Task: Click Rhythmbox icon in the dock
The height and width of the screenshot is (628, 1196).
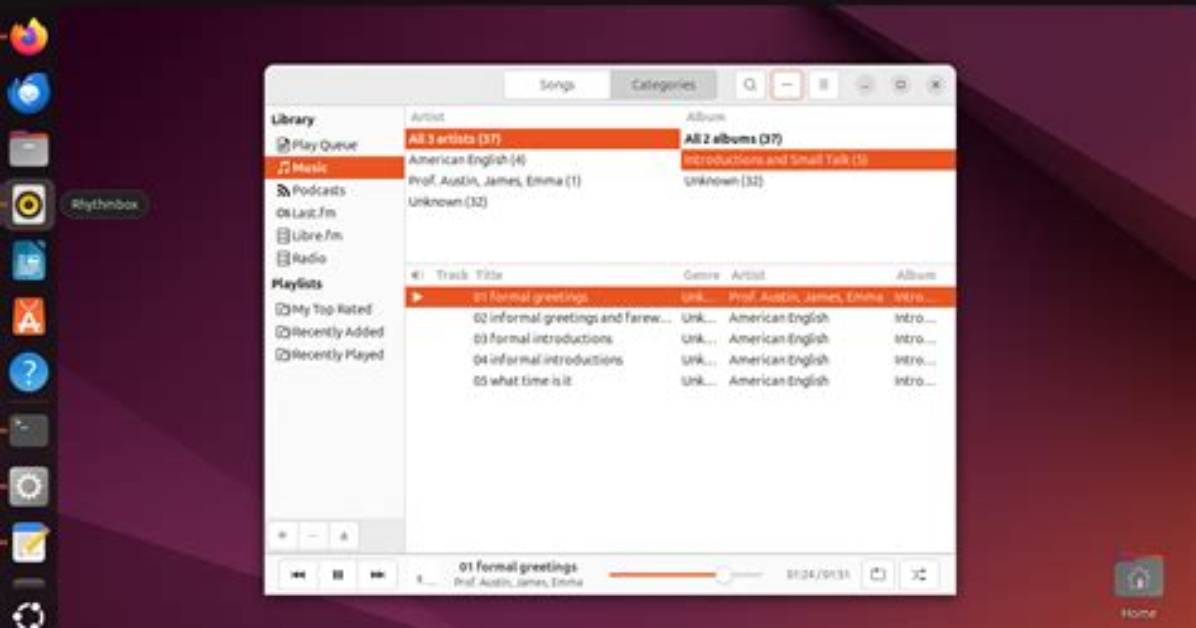Action: pyautogui.click(x=28, y=205)
